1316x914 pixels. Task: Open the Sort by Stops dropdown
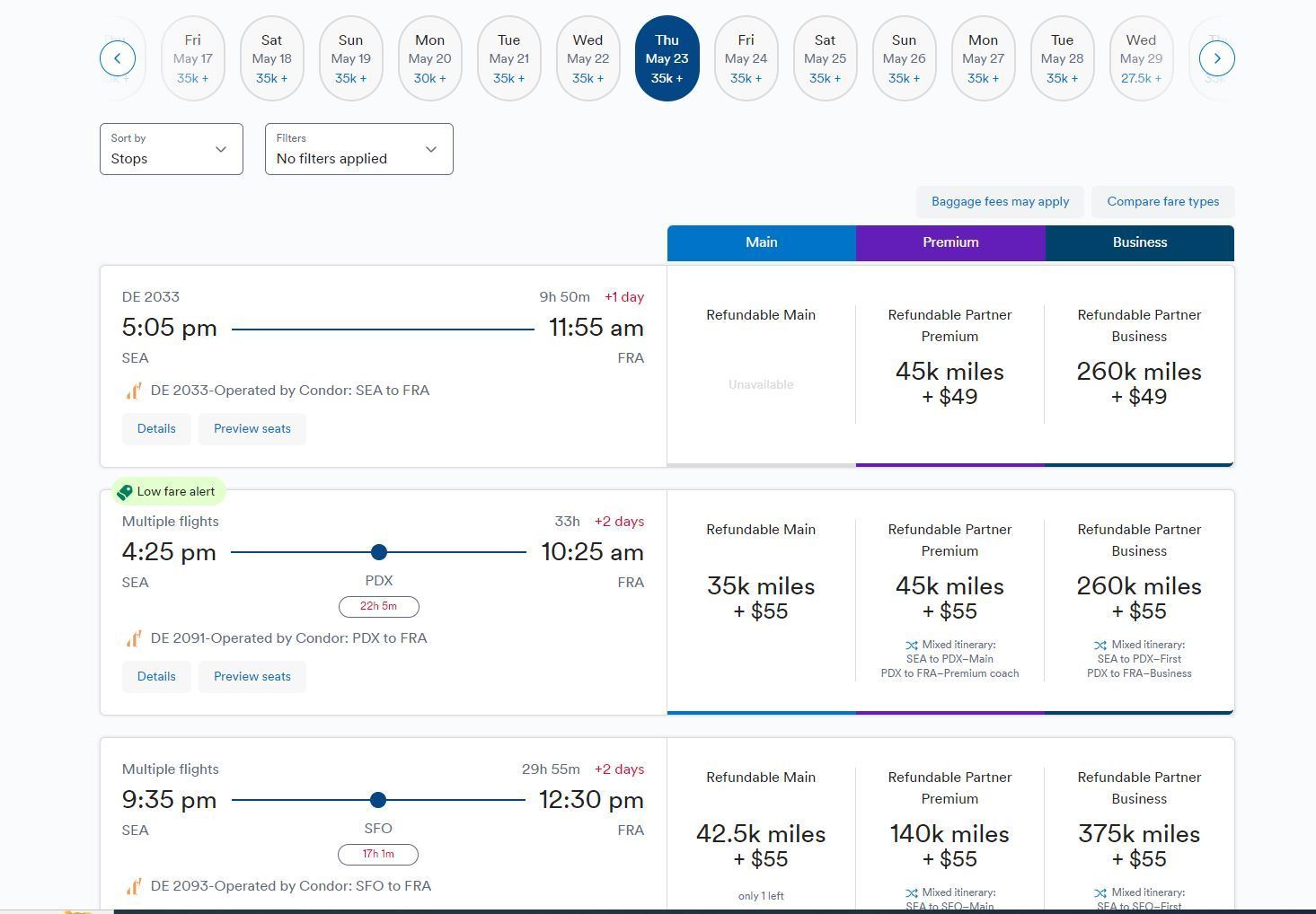coord(171,149)
